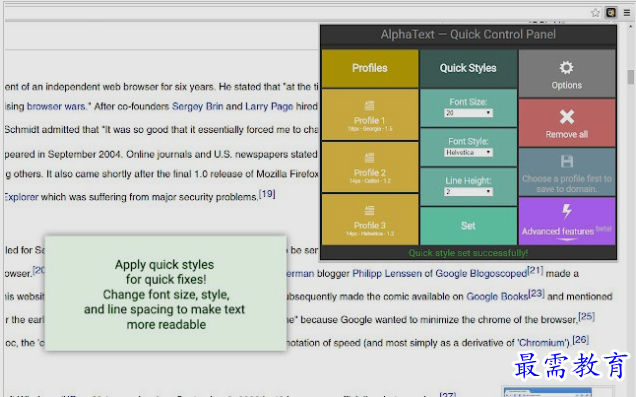Click the Line Height label
This screenshot has height=397, width=636.
(468, 180)
